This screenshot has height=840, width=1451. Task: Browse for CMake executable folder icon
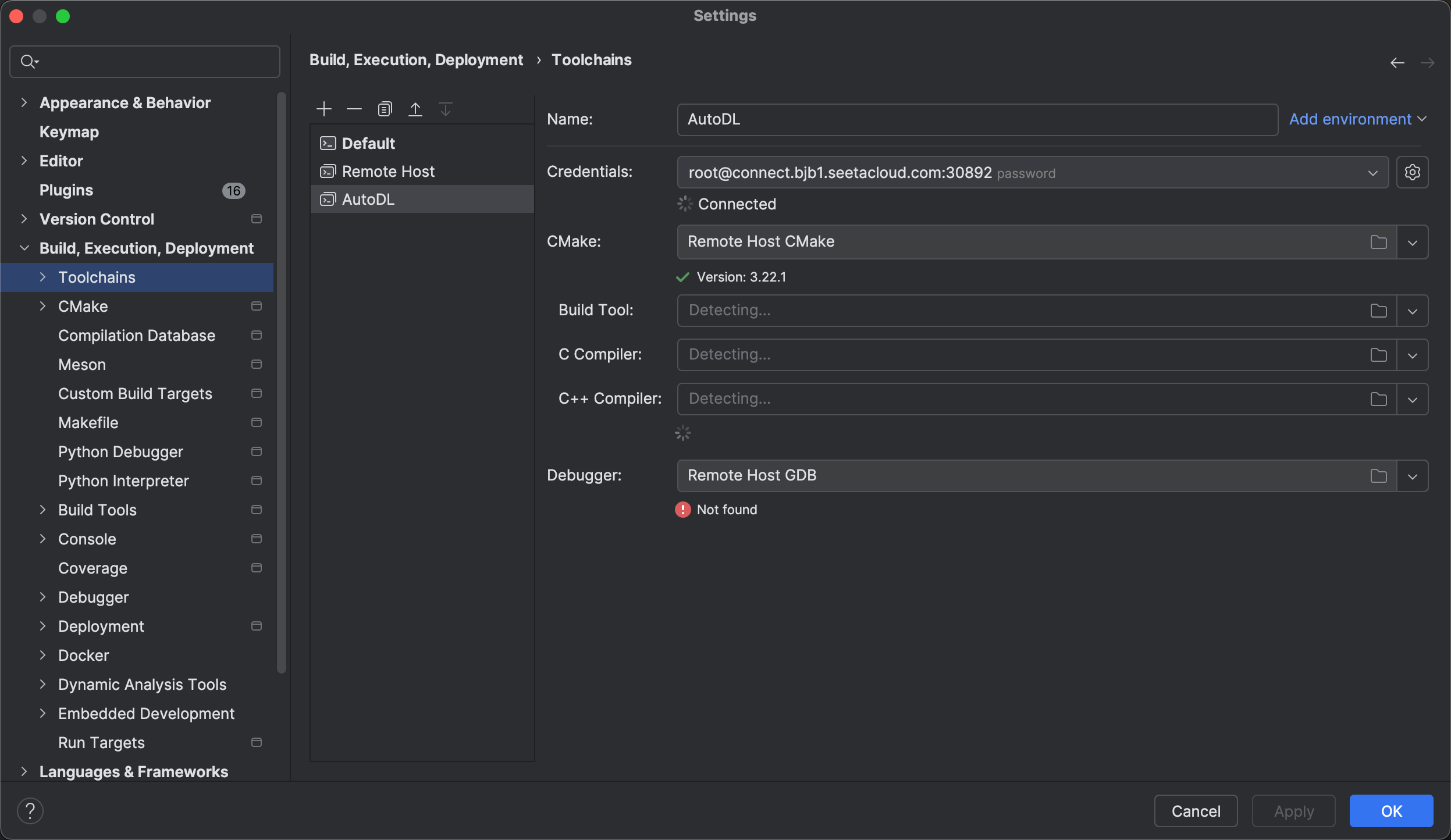coord(1378,242)
